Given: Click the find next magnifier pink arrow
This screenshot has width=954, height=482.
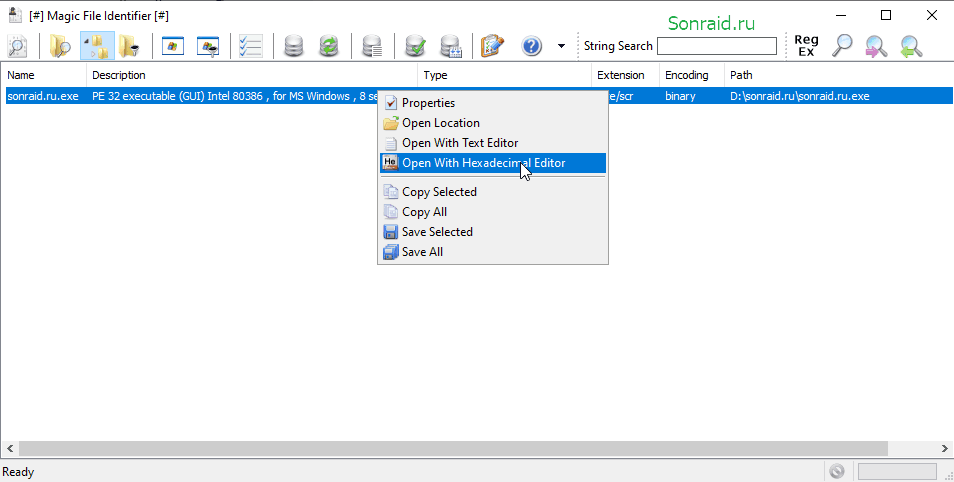Looking at the screenshot, I should 877,46.
